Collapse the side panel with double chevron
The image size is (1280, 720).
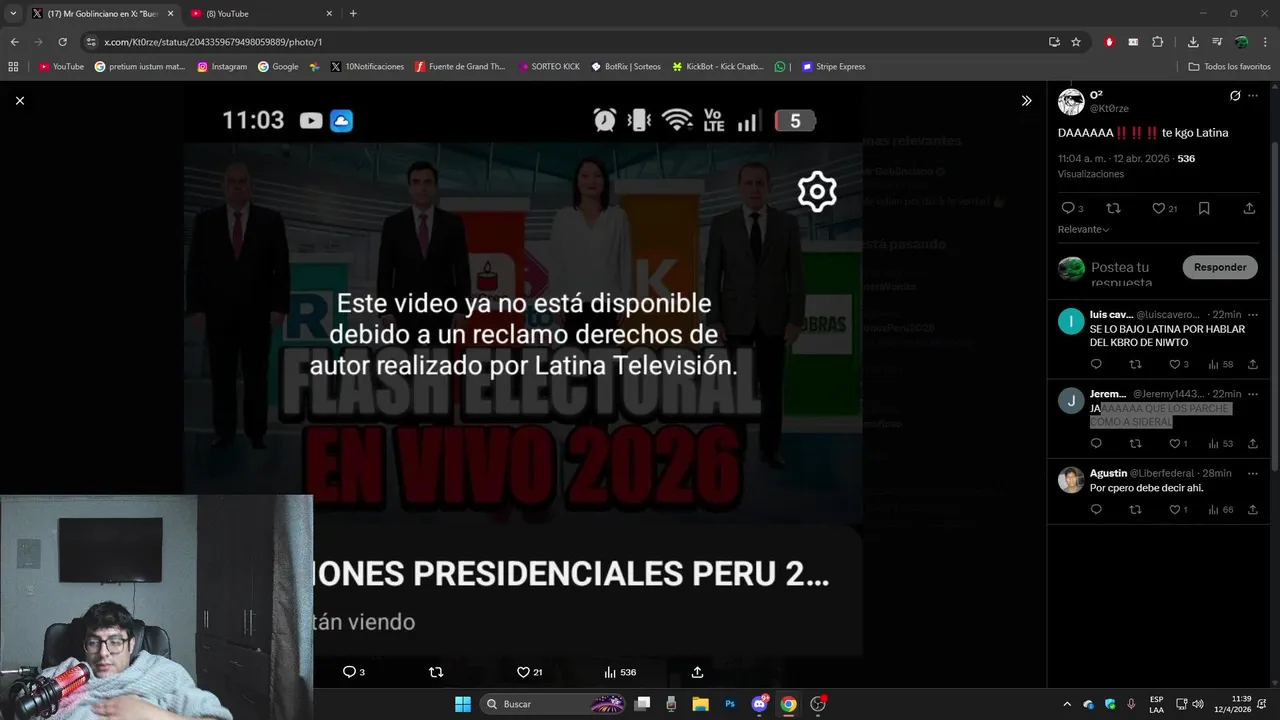1026,100
